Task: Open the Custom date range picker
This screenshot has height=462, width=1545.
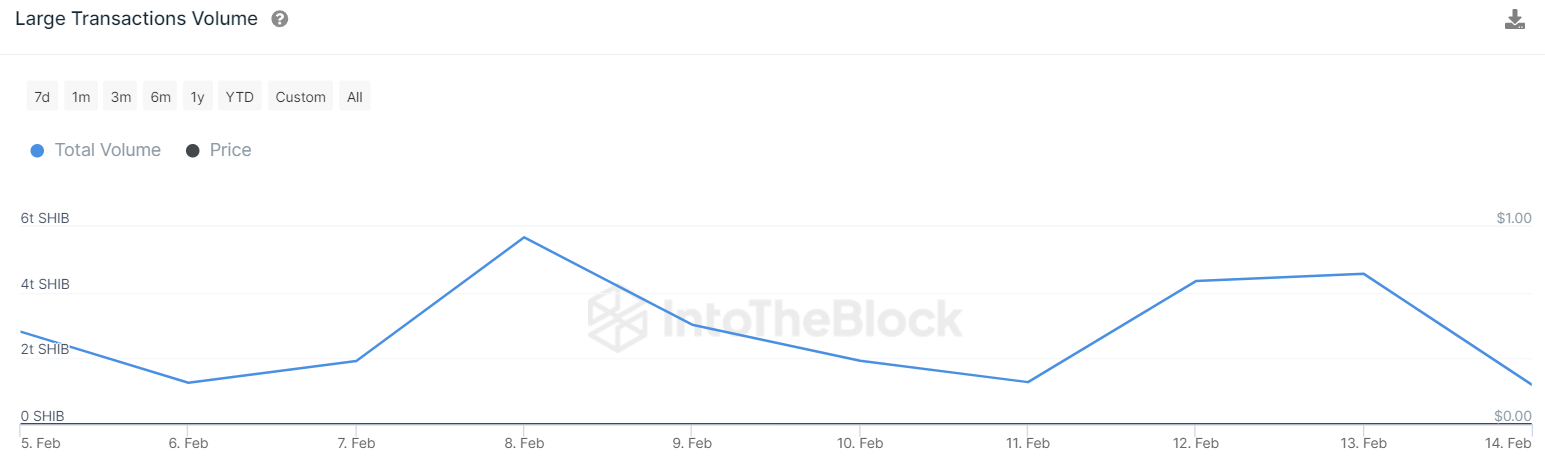Action: [301, 97]
